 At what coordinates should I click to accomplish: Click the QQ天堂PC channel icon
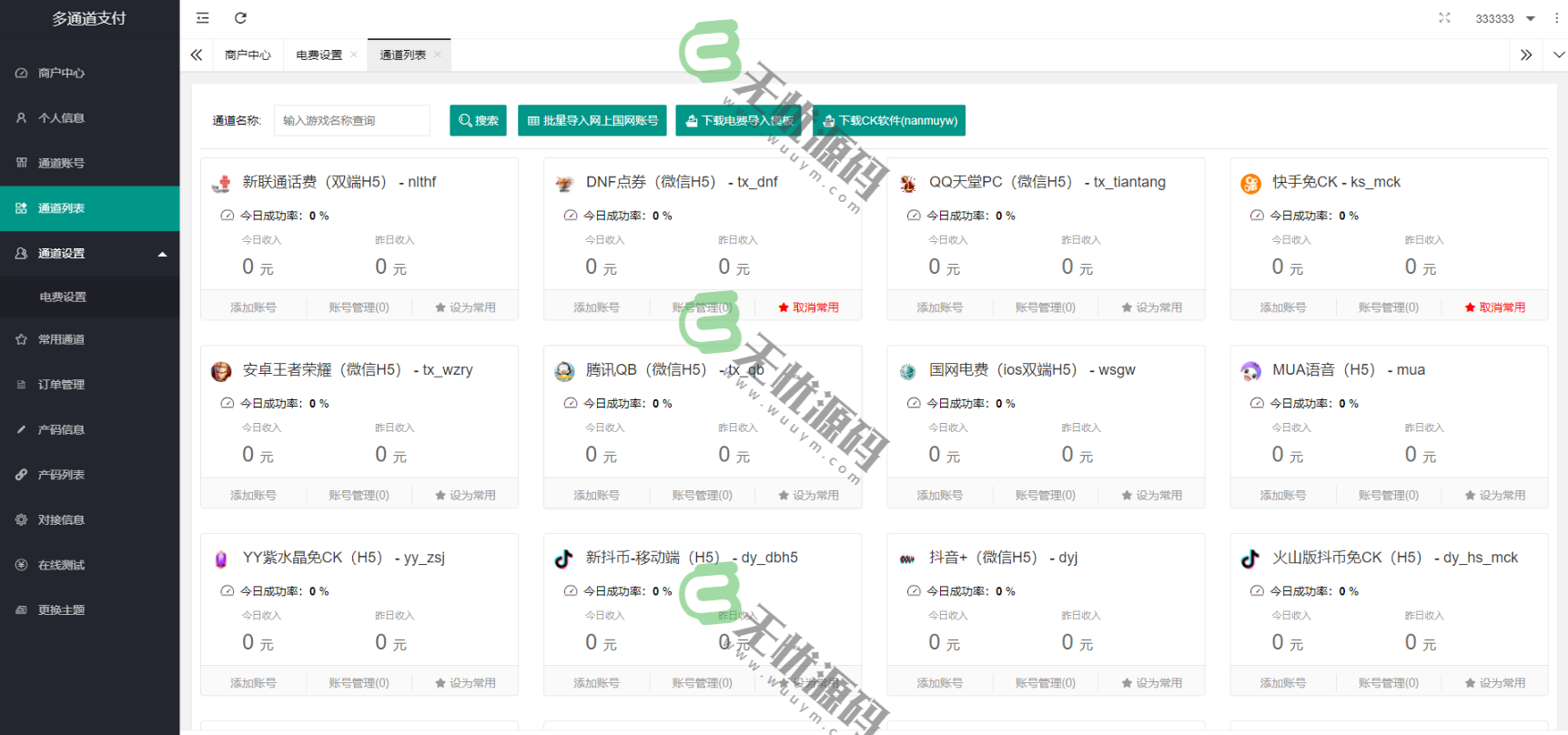click(x=907, y=184)
